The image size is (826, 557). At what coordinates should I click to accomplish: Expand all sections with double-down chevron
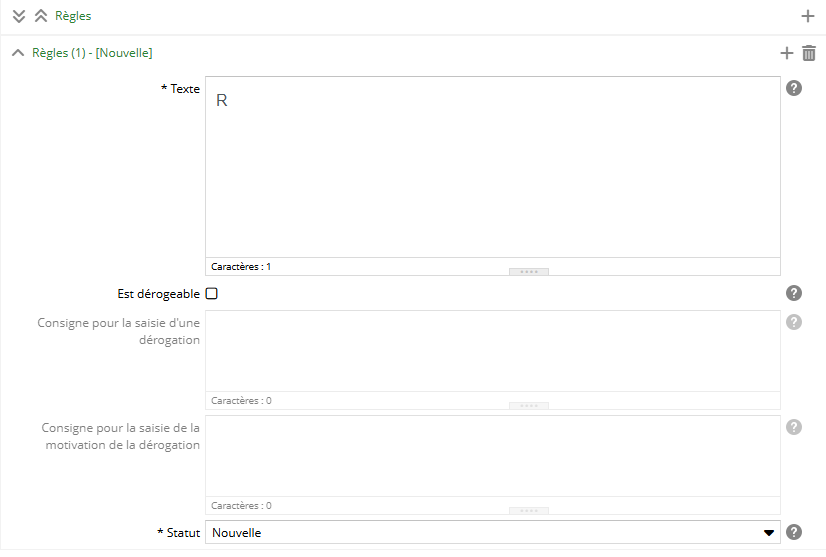click(x=19, y=16)
